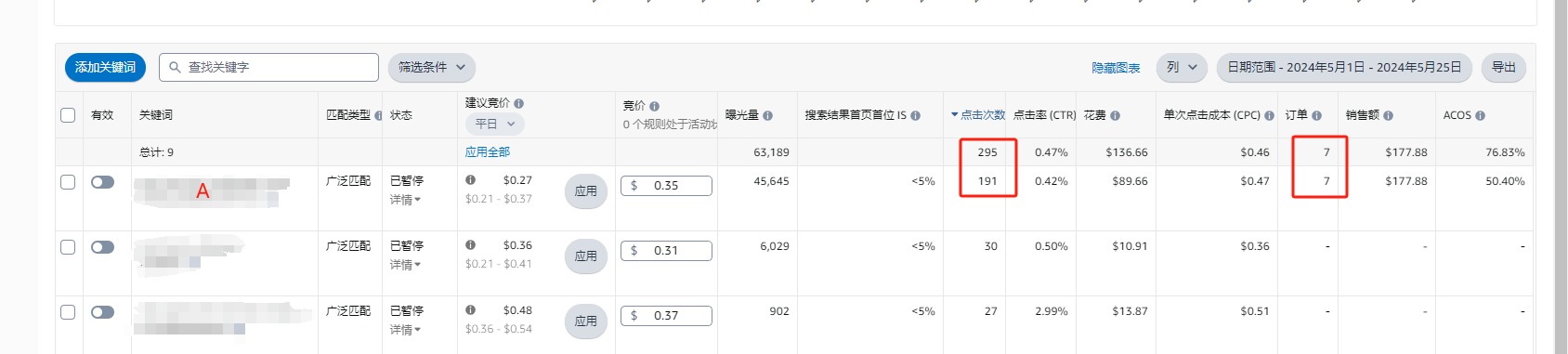Viewport: 1568px width, 354px height.
Task: Tick the checkbox of the 6,029 impressions row
Action: click(x=68, y=247)
